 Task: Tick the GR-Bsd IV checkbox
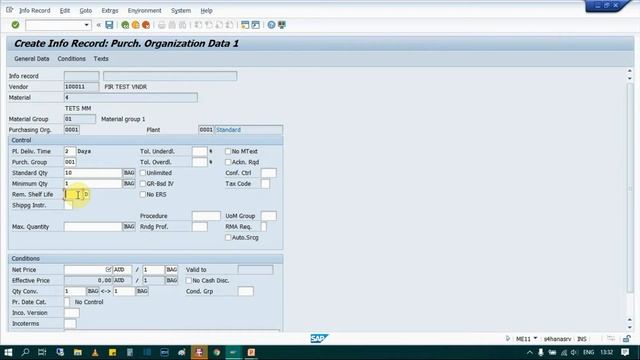coord(143,184)
